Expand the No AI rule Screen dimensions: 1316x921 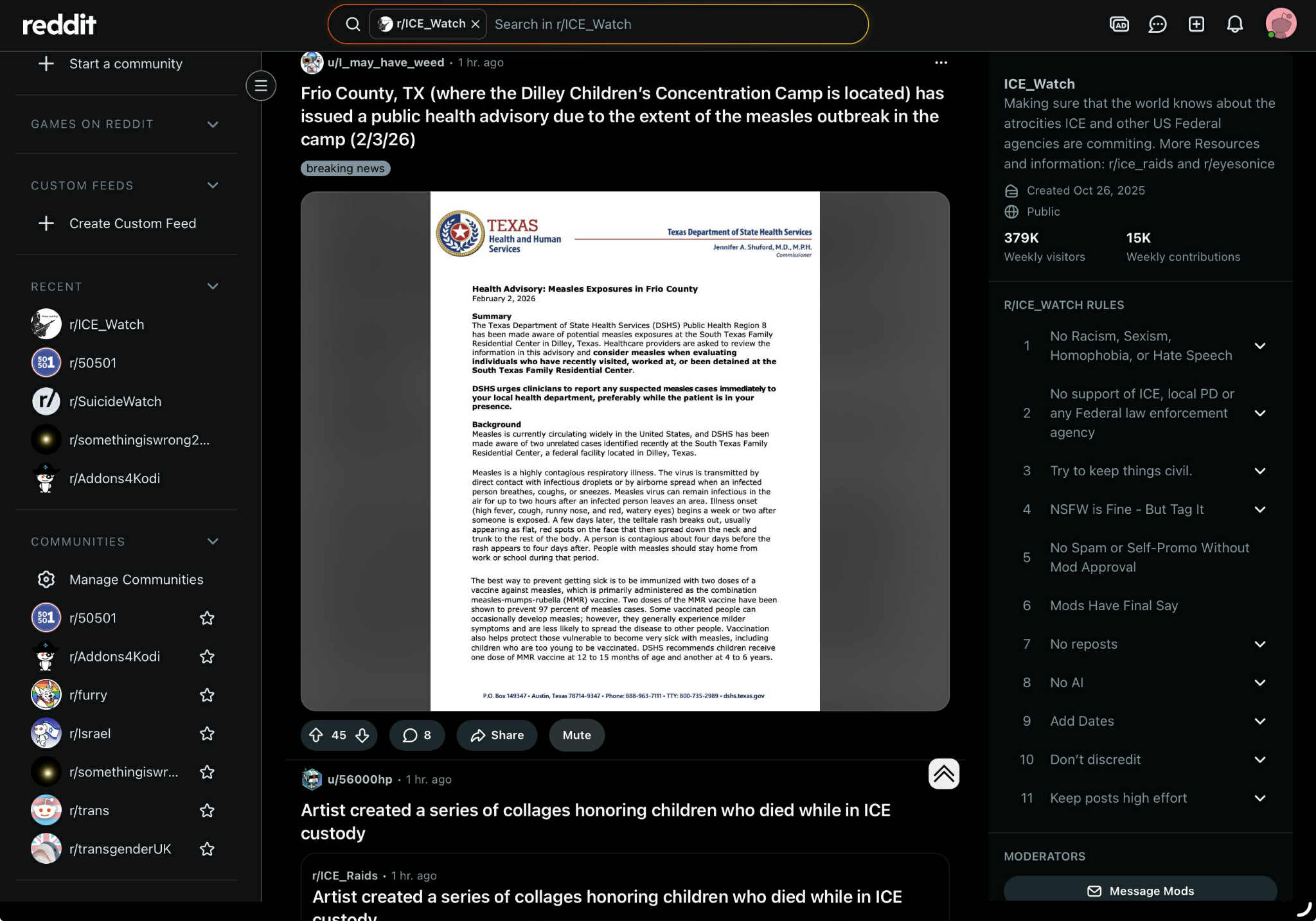pyautogui.click(x=1260, y=683)
